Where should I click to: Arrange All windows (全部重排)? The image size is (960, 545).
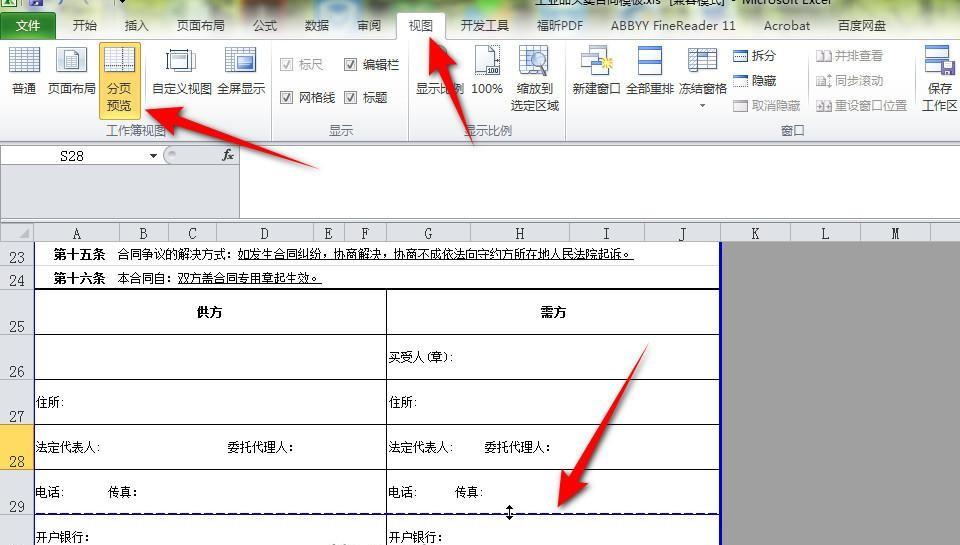coord(650,70)
